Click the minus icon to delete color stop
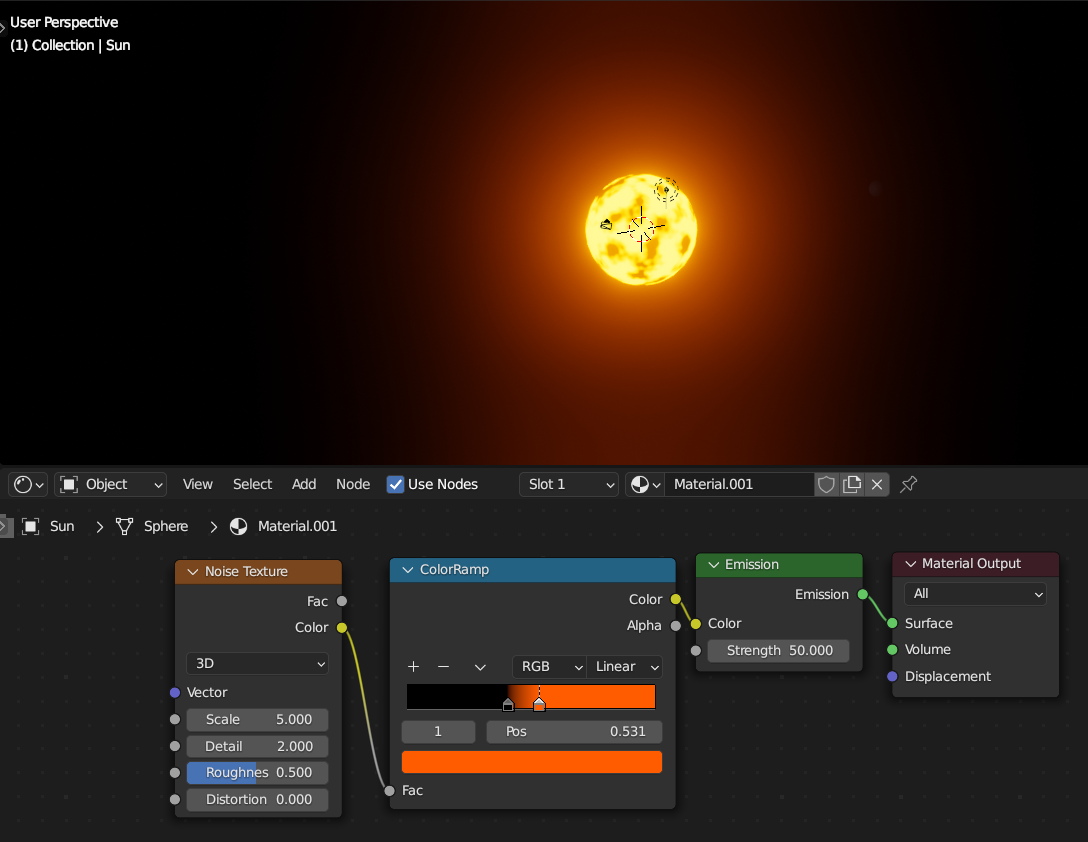Image resolution: width=1088 pixels, height=842 pixels. click(444, 667)
